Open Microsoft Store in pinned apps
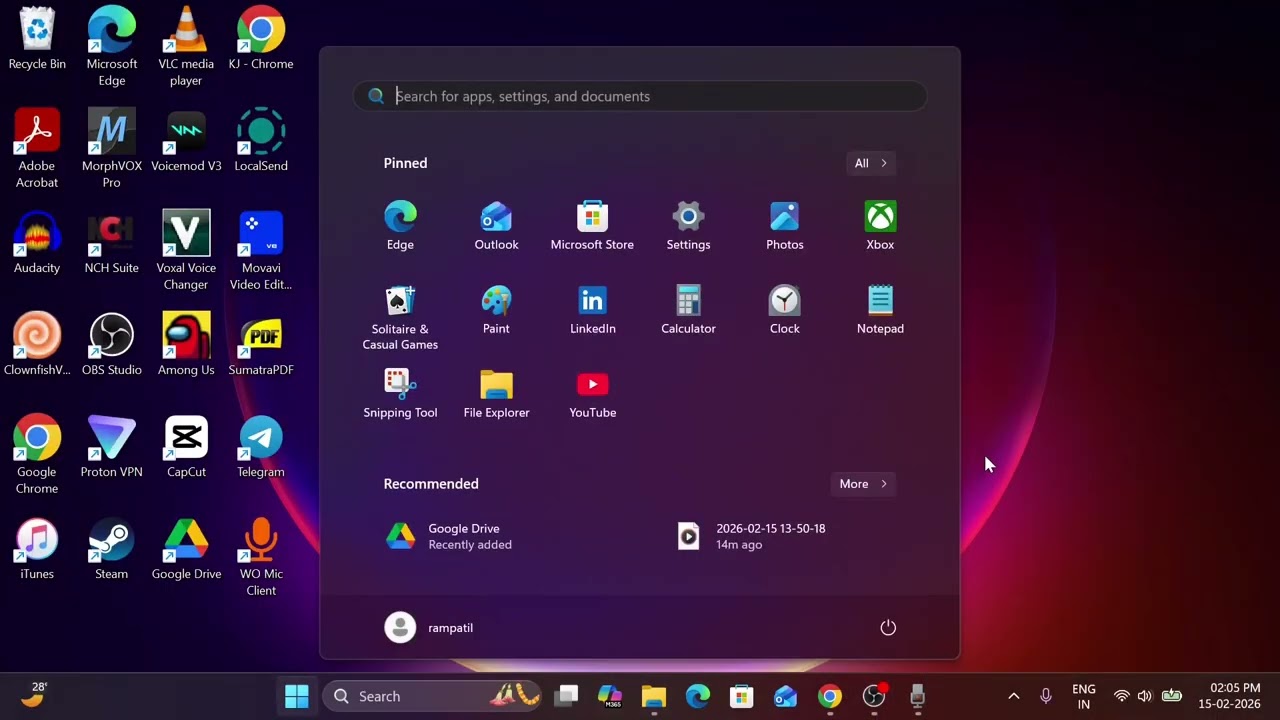The height and width of the screenshot is (720, 1280). tap(592, 226)
